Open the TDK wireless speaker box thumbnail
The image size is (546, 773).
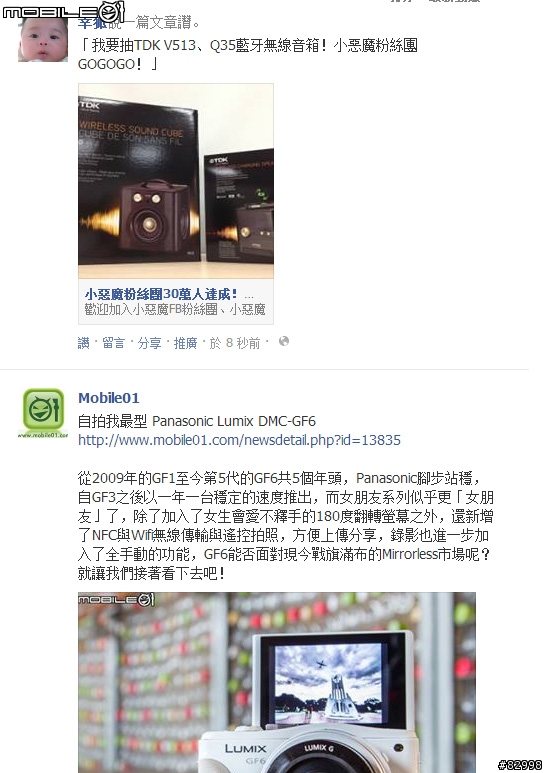point(176,181)
